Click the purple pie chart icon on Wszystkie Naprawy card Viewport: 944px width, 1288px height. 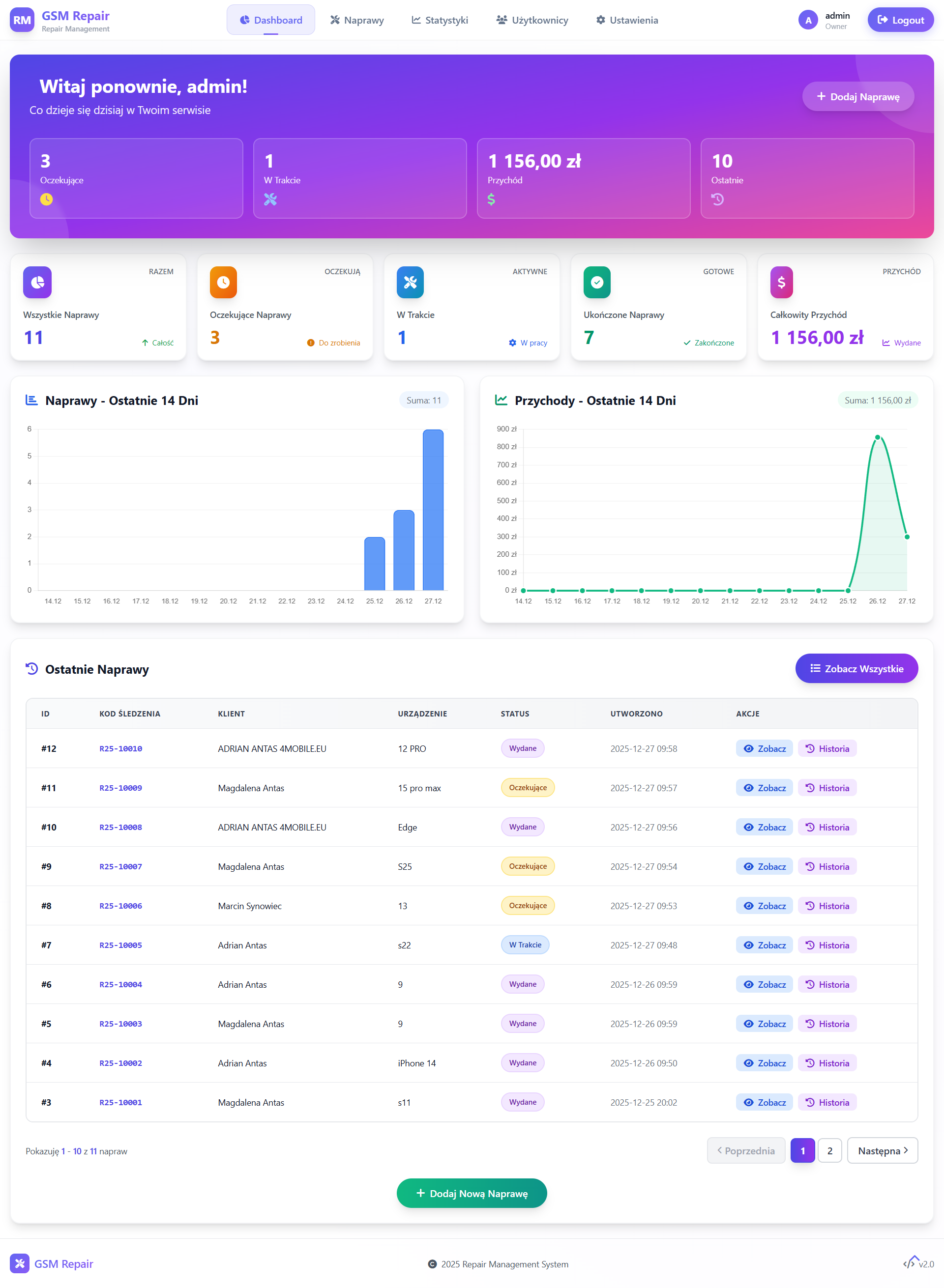(x=37, y=282)
